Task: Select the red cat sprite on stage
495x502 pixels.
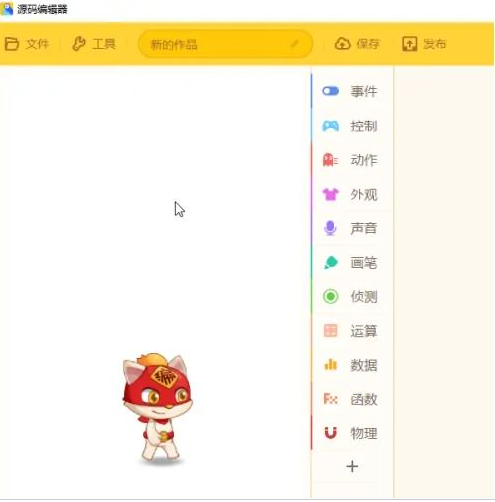Action: (157, 408)
